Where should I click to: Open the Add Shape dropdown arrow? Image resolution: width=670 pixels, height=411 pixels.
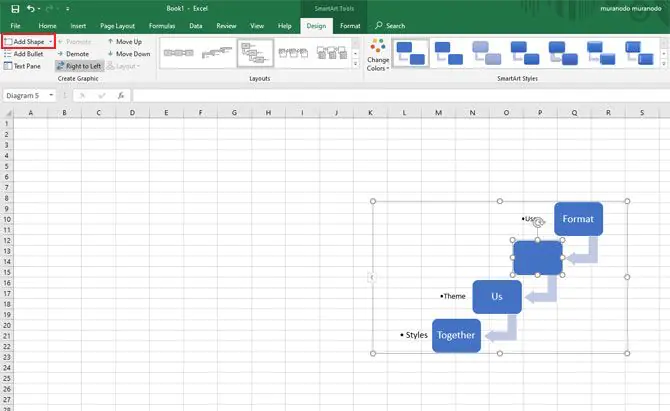pos(50,41)
